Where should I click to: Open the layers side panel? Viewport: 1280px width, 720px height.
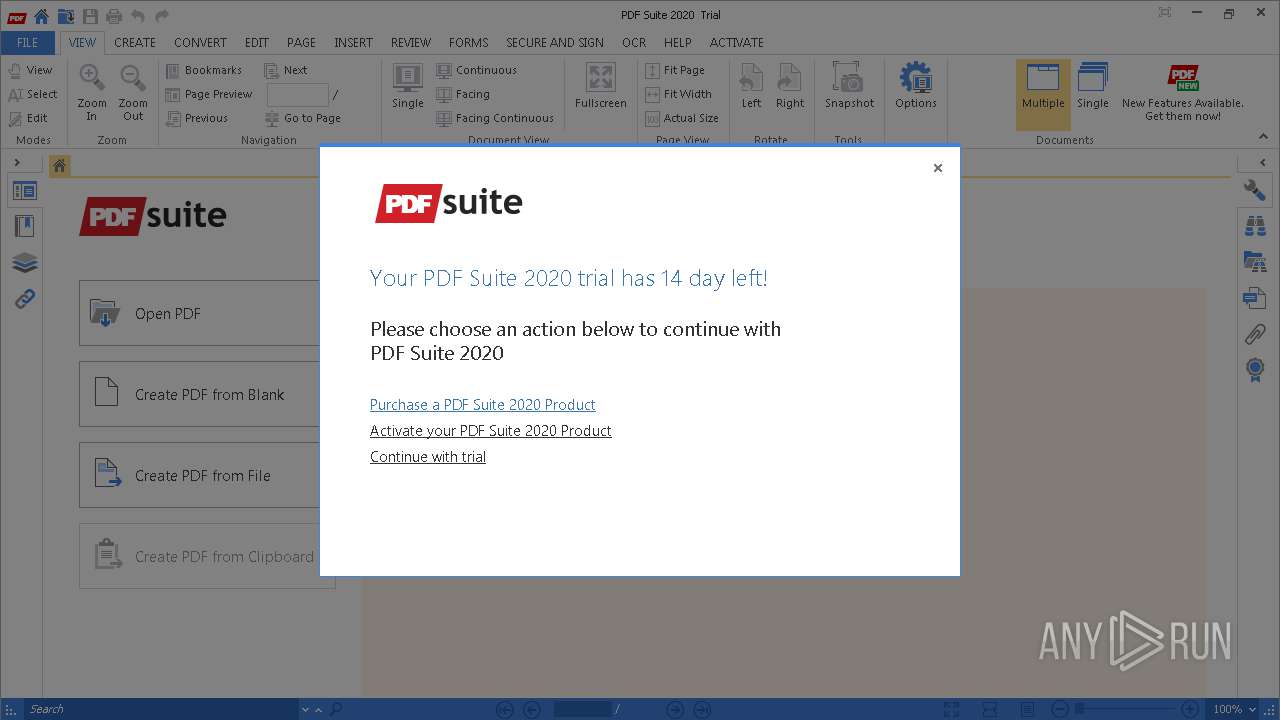tap(25, 262)
